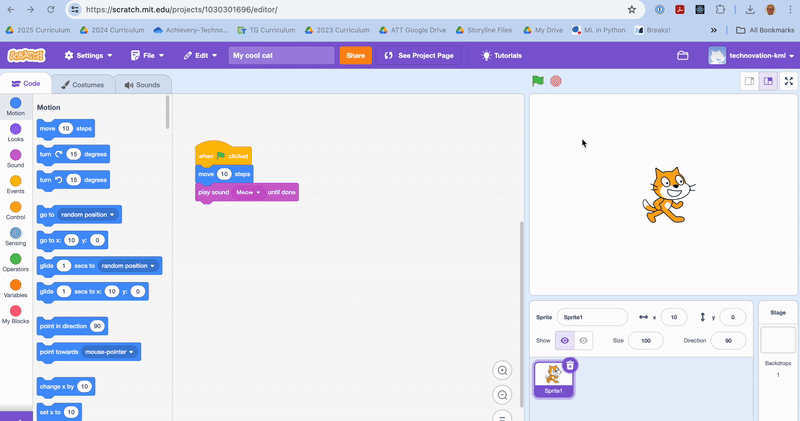800x421 pixels.
Task: Delete Sprite1 with the trash icon
Action: (x=570, y=365)
